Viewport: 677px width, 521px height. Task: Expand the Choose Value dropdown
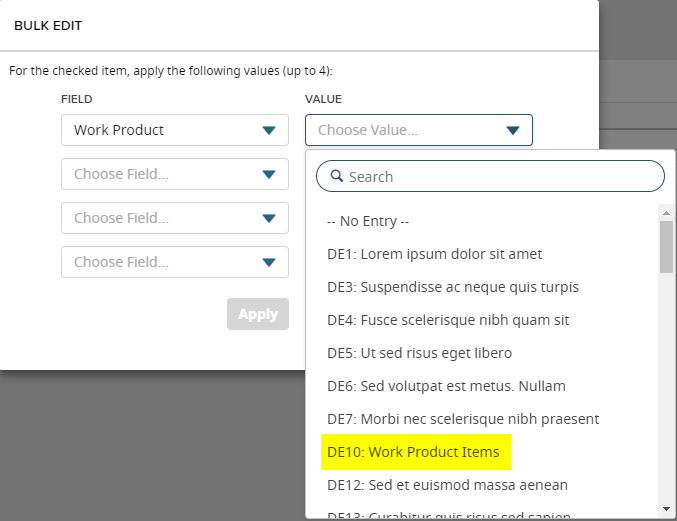tap(418, 130)
